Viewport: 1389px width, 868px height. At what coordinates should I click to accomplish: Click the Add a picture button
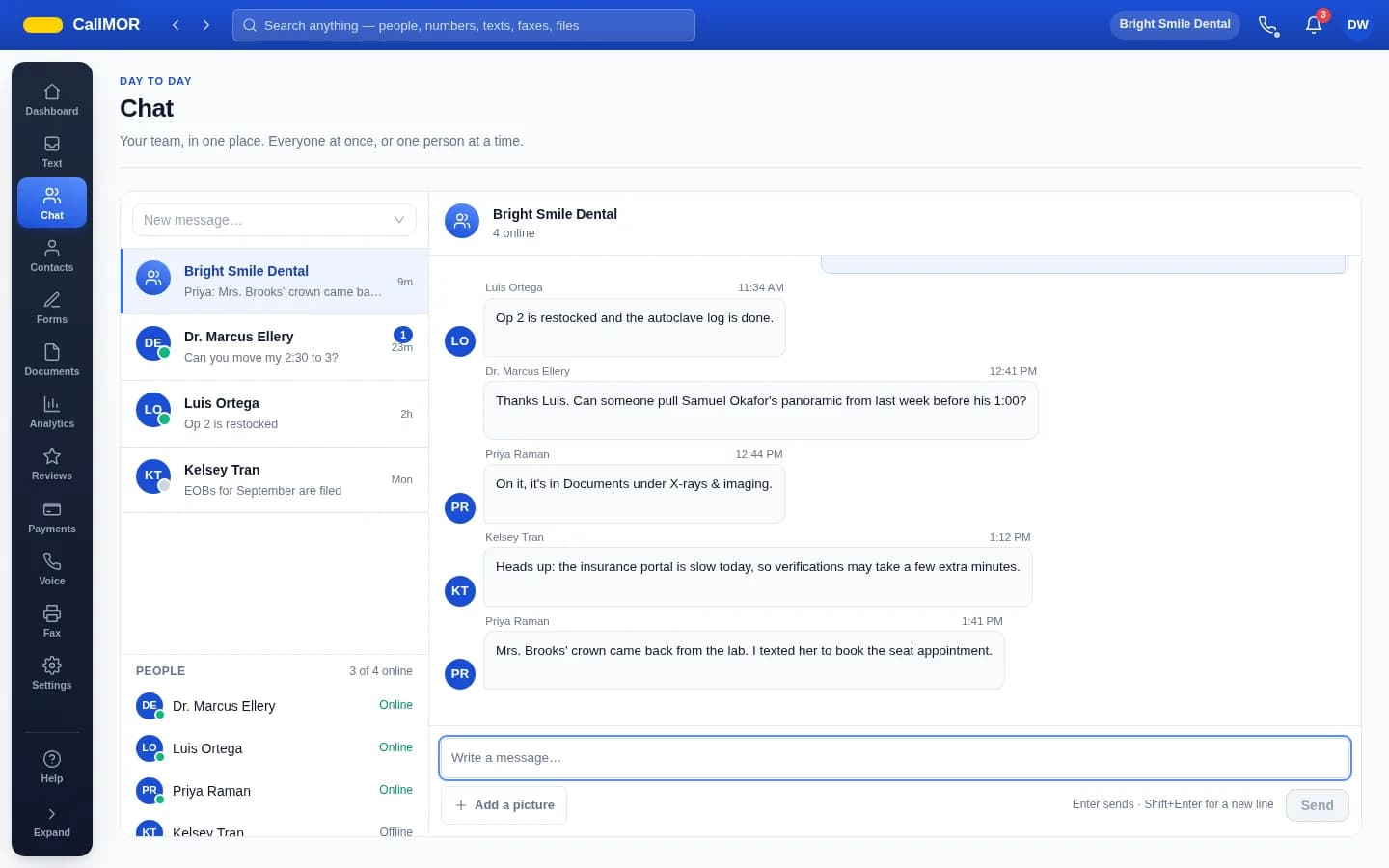point(504,805)
